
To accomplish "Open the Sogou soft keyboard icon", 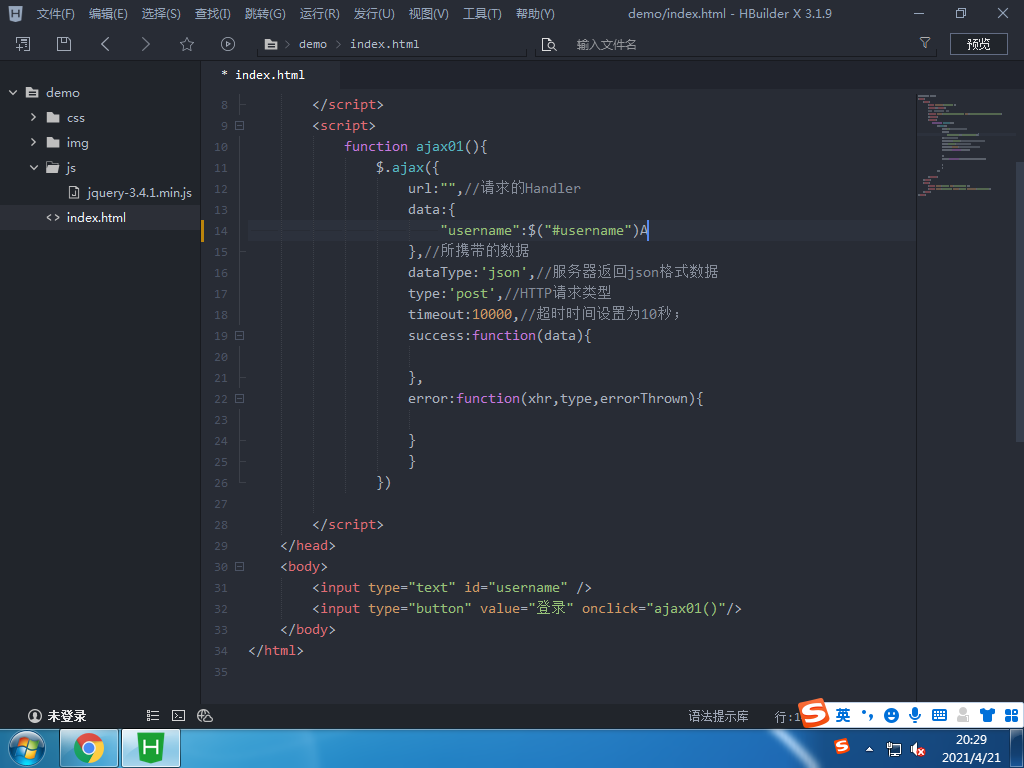I will click(x=939, y=715).
